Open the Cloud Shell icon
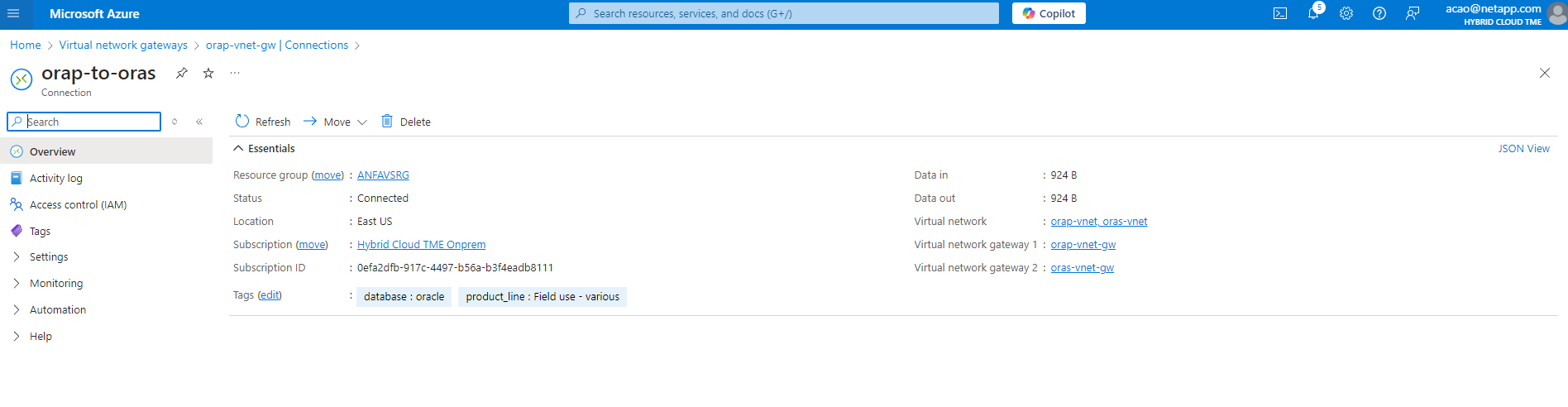The width and height of the screenshot is (1568, 407). (x=1280, y=13)
